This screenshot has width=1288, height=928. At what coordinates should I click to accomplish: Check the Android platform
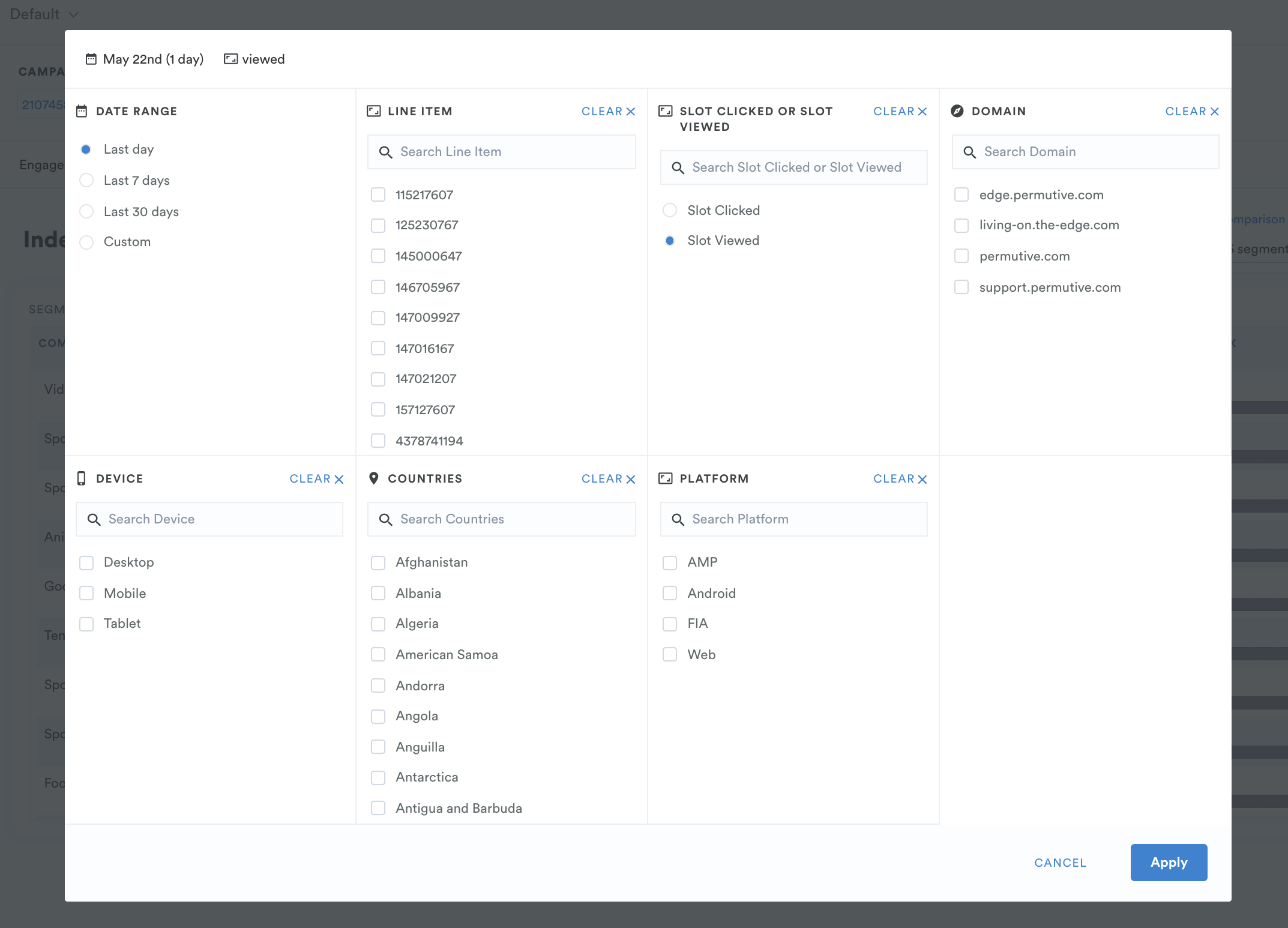tap(670, 593)
